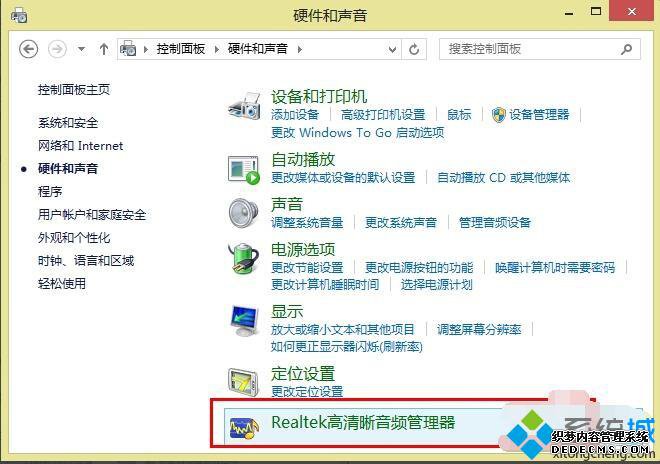Expand the address bar history dropdown

(392, 49)
